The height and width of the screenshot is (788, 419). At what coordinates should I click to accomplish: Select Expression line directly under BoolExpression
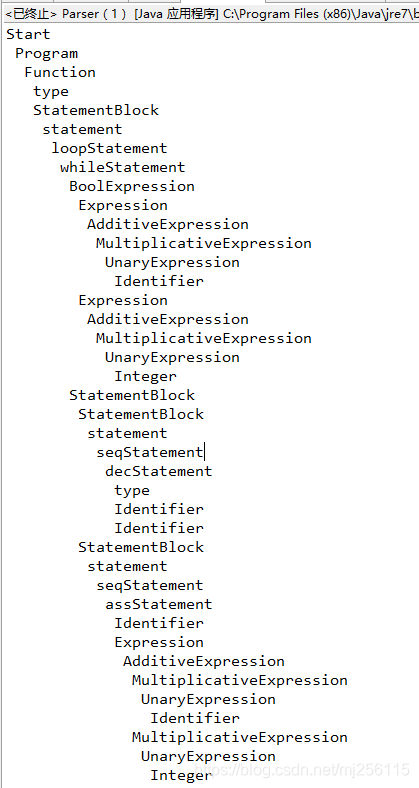[x=123, y=206]
